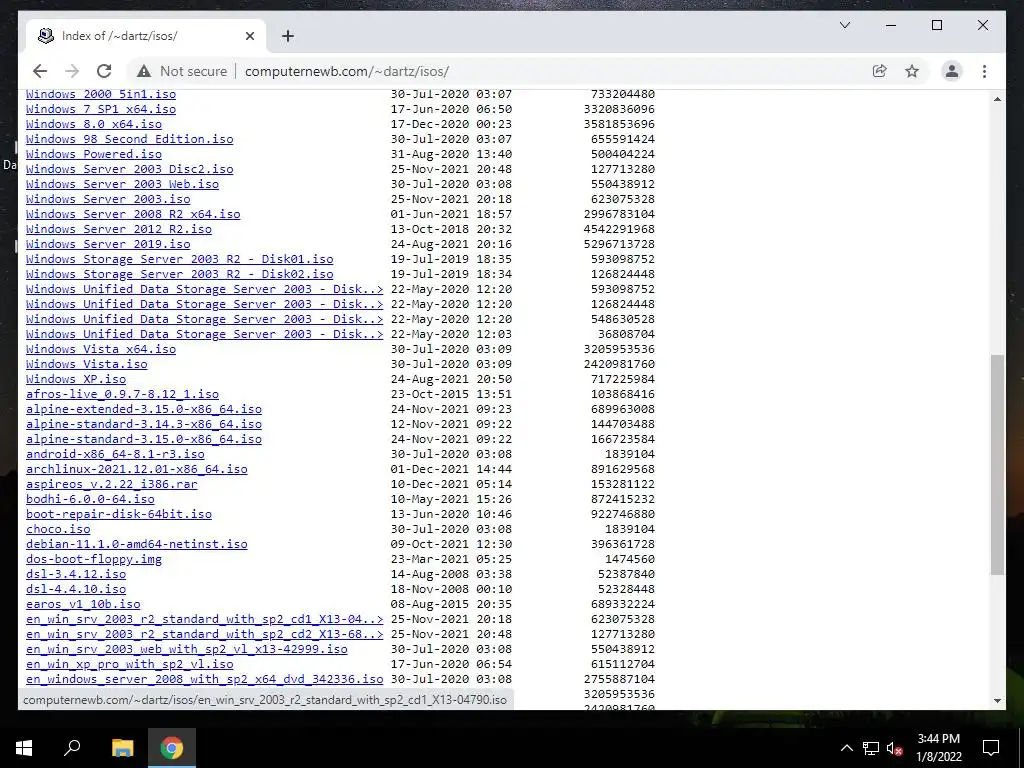Click earos_v1_10b.iso
1024x768 pixels.
pos(83,605)
